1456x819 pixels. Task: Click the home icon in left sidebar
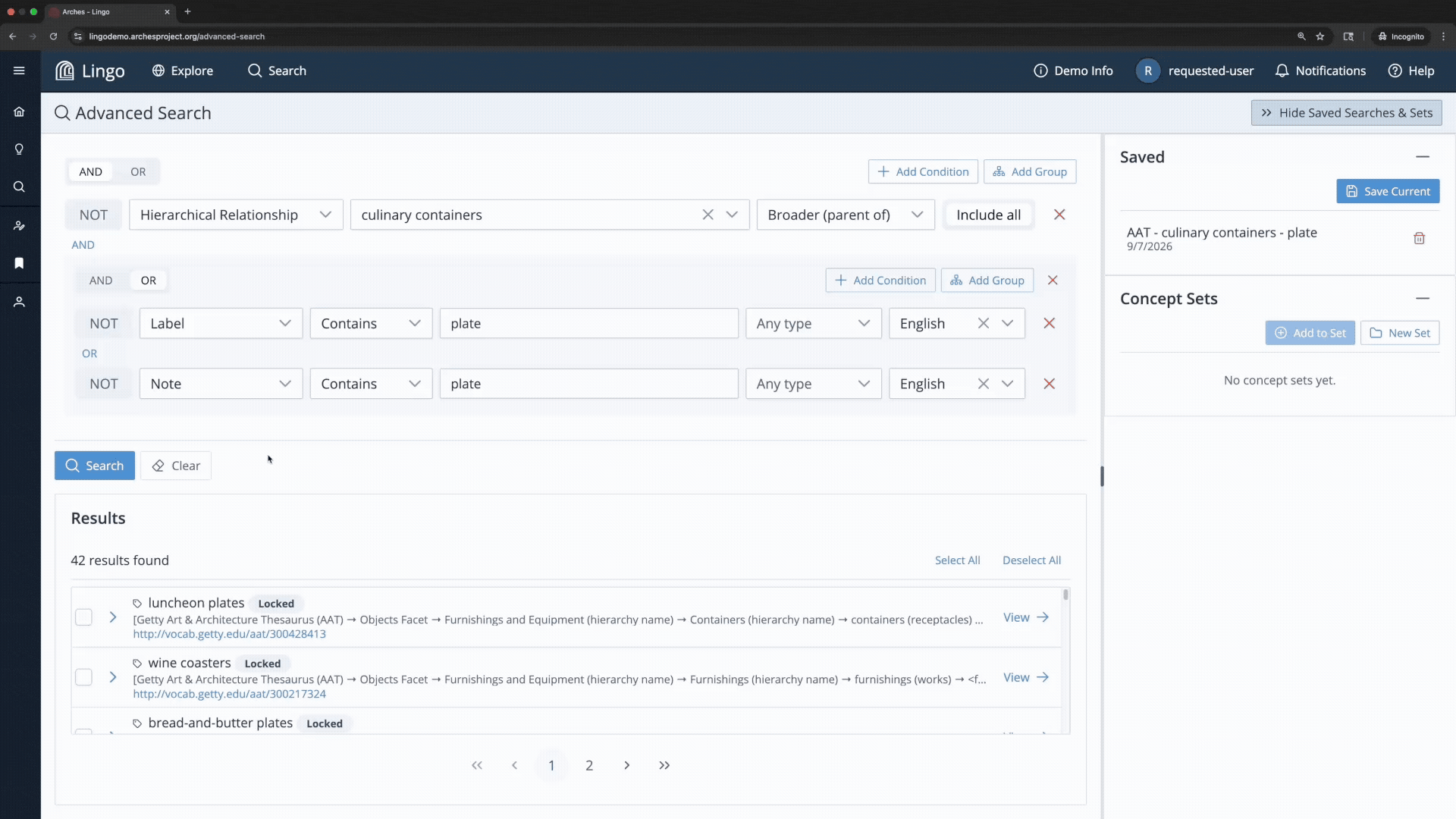coord(19,111)
